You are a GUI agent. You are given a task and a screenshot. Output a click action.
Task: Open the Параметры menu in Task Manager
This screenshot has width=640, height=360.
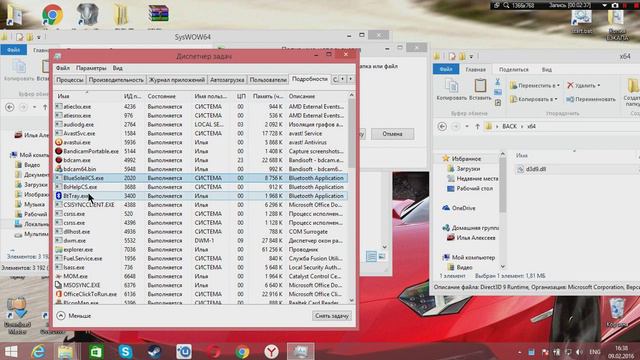[91, 68]
